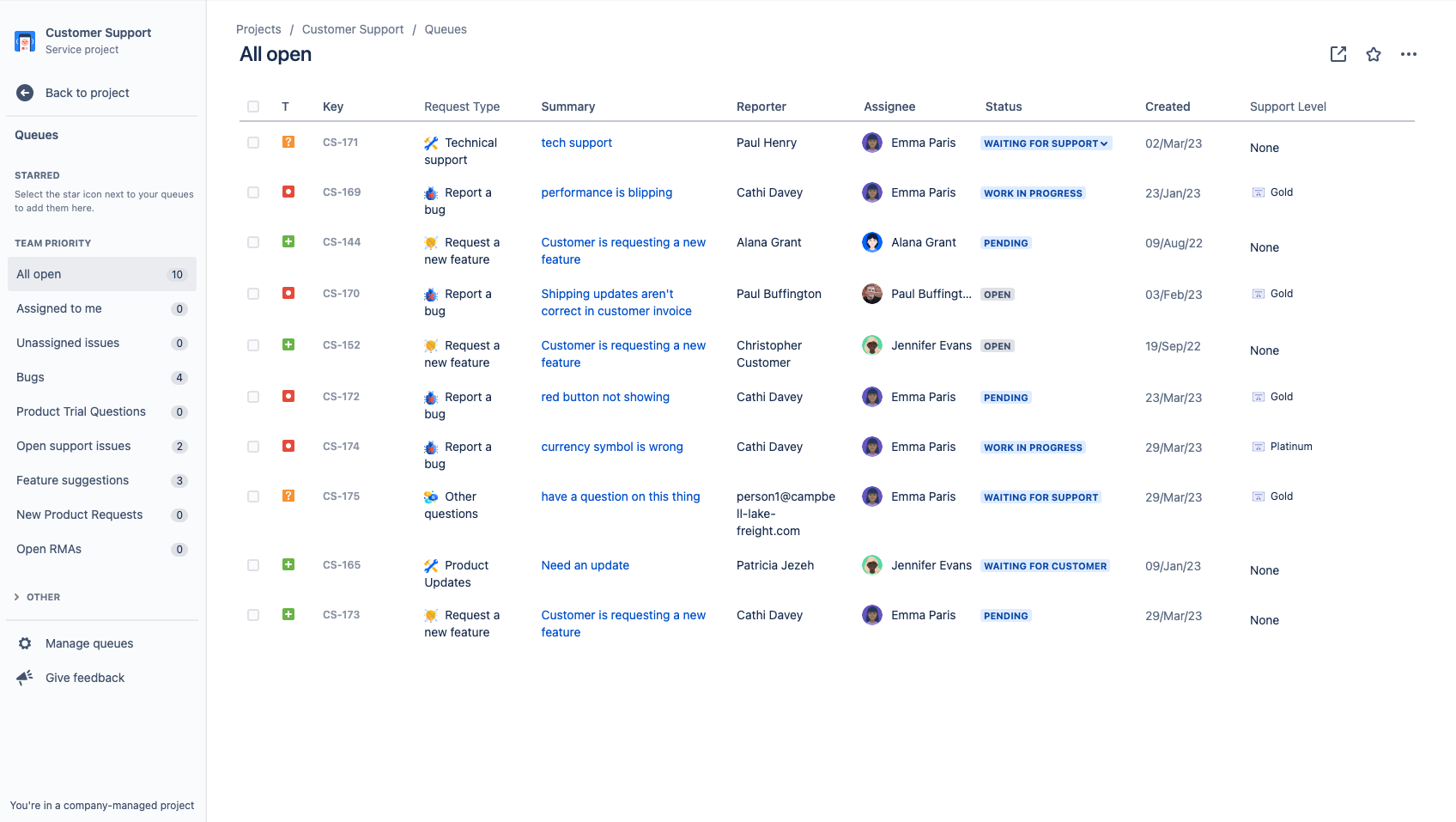Open the Waiting for Support status dropdown on CS-171

1046,143
